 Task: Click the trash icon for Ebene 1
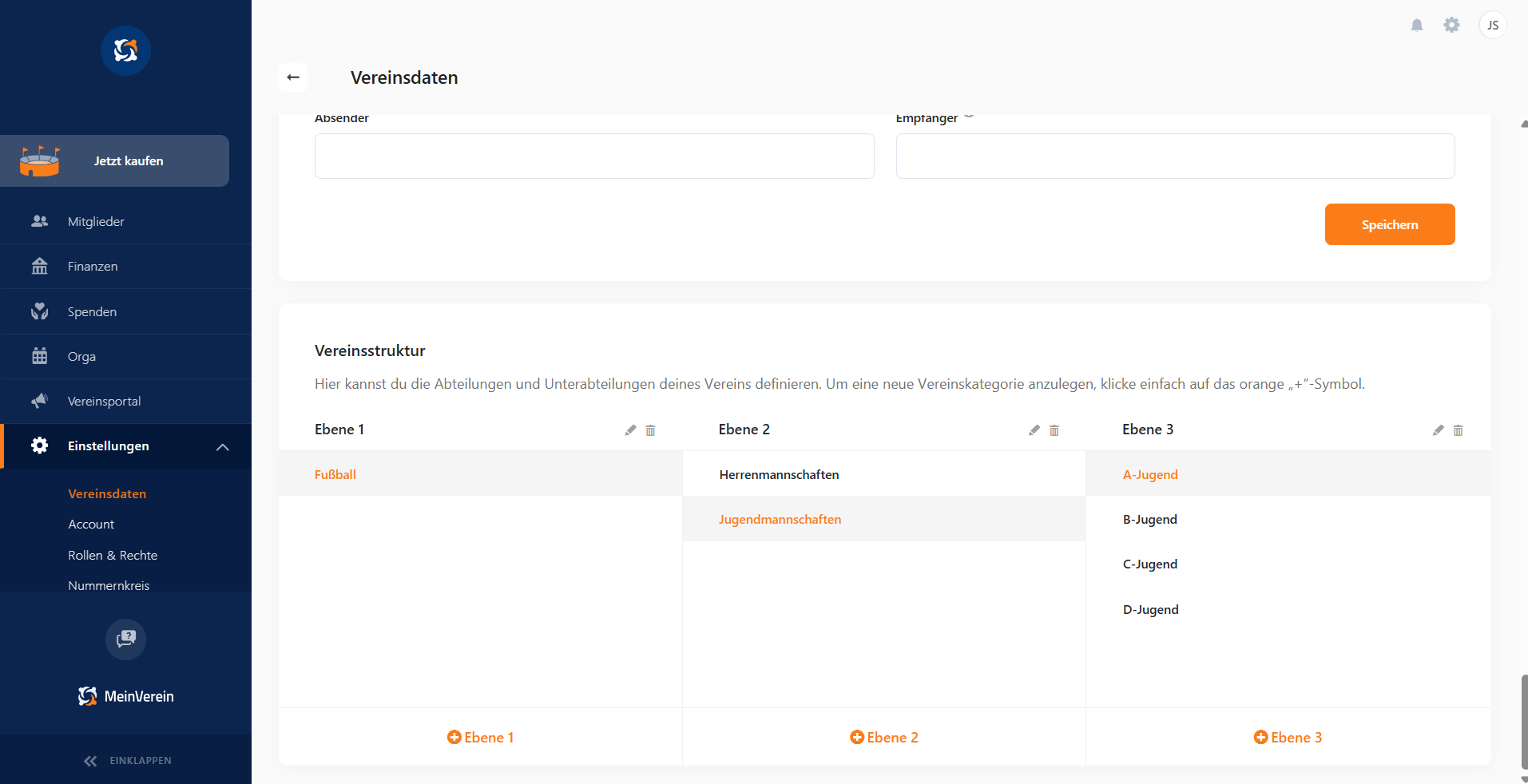click(x=650, y=430)
